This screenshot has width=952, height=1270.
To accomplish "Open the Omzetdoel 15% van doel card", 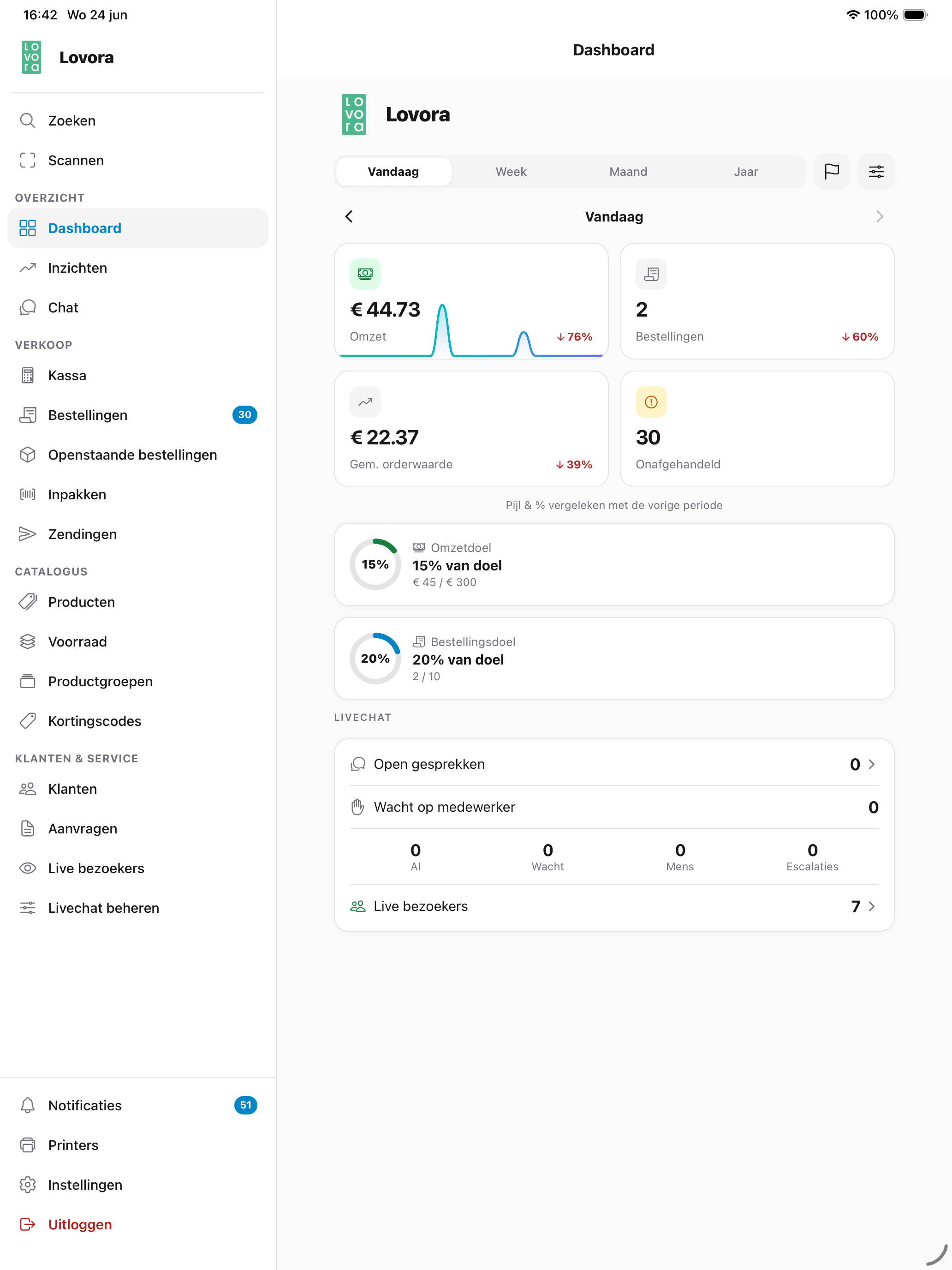I will click(x=614, y=564).
